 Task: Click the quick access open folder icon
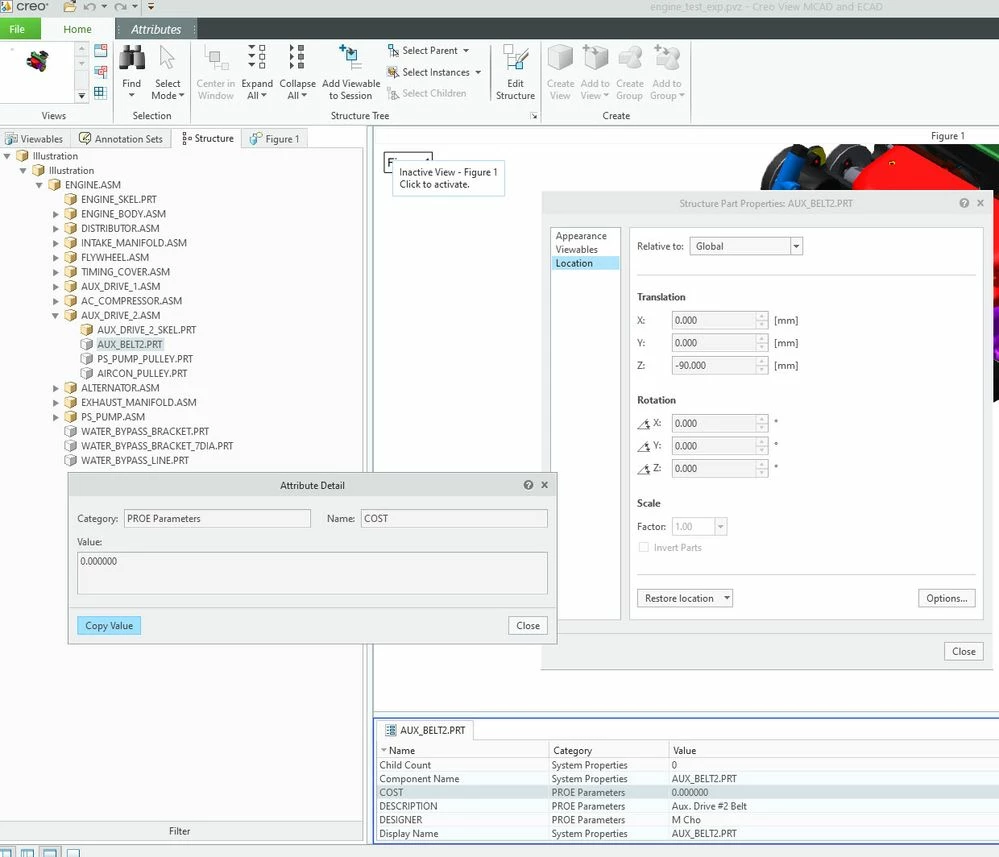point(70,7)
